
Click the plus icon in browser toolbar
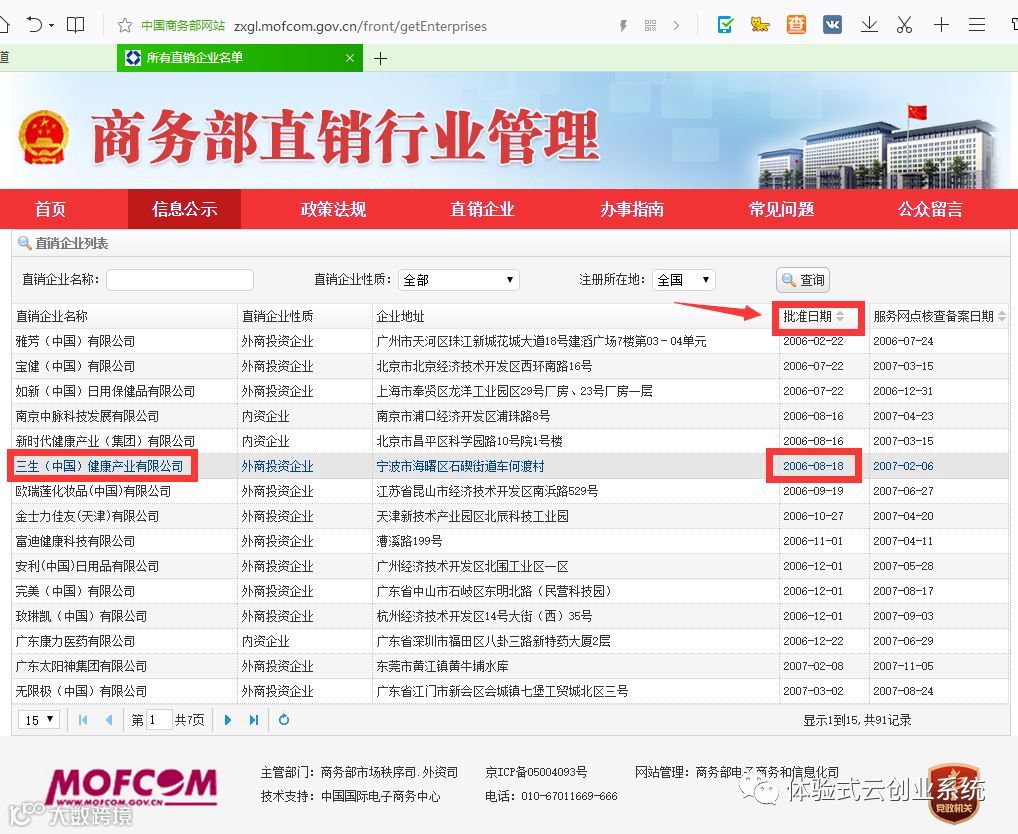[941, 25]
